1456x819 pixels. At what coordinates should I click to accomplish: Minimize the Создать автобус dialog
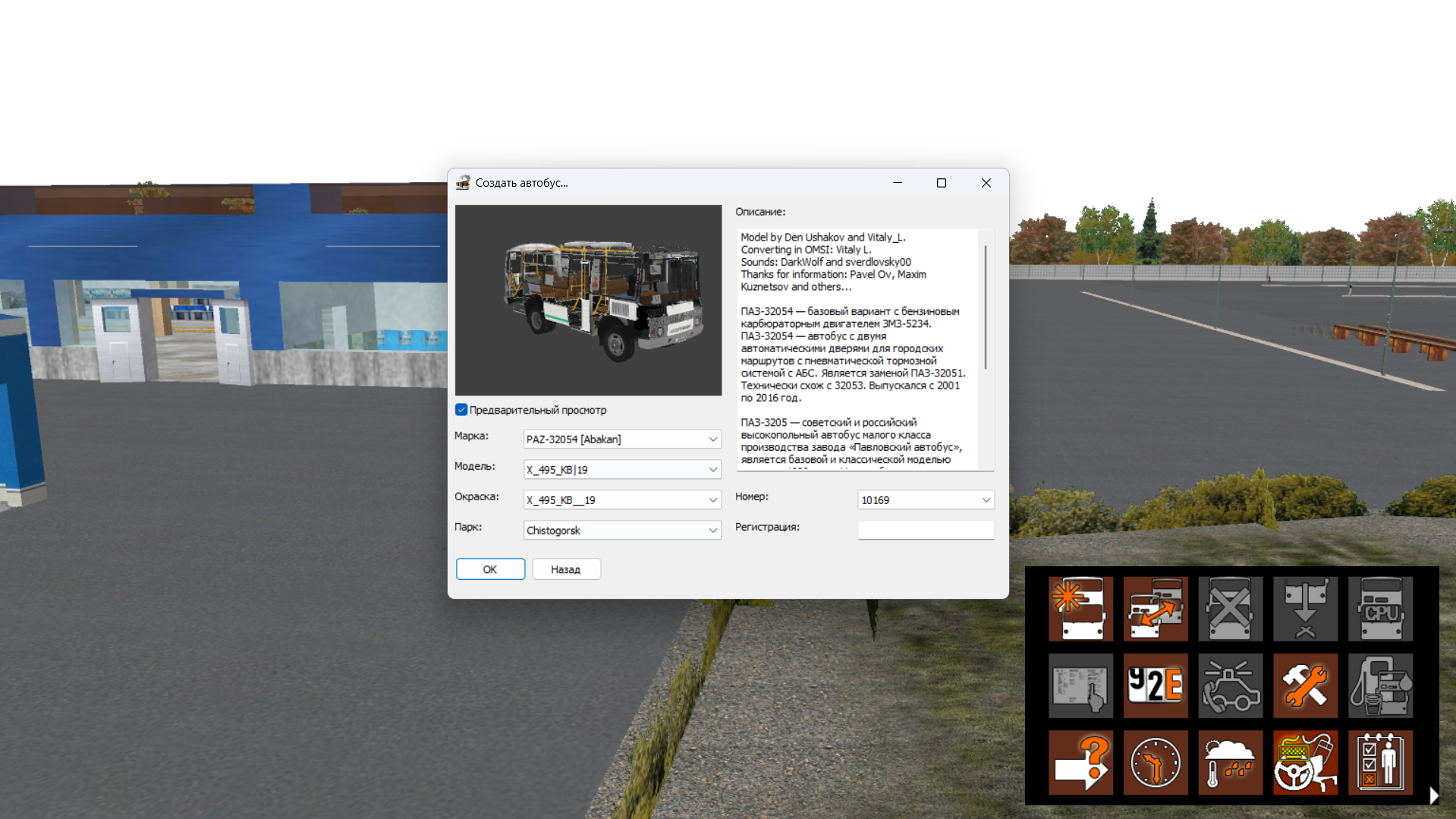tap(898, 183)
